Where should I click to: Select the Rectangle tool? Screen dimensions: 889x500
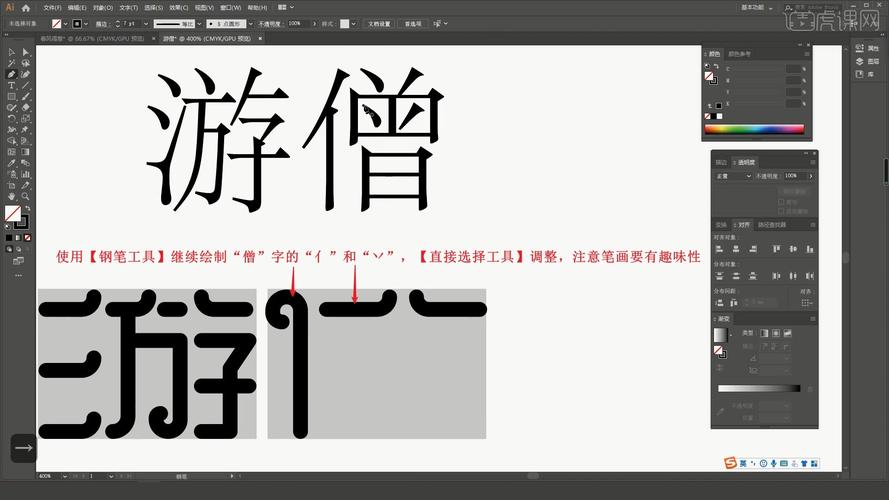[x=11, y=96]
